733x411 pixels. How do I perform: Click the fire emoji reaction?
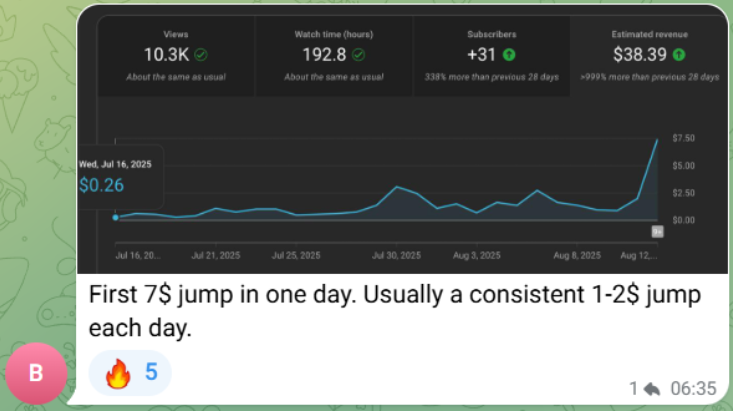[x=117, y=373]
